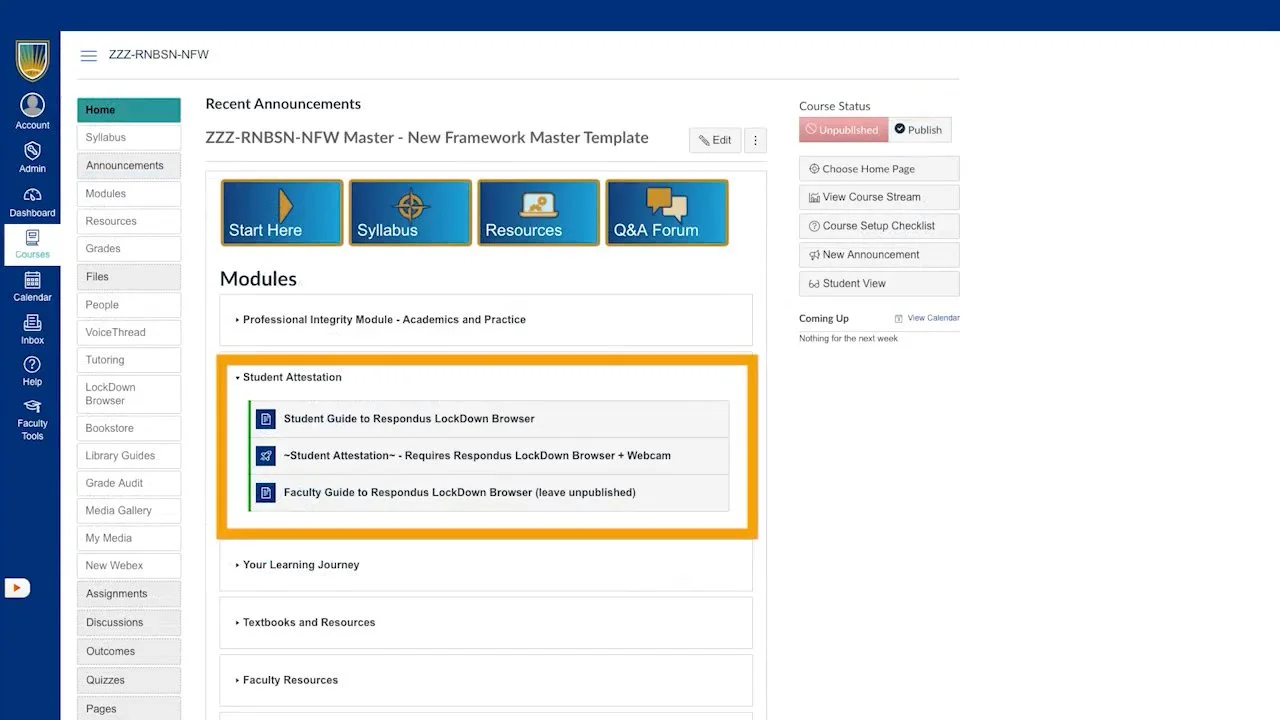The height and width of the screenshot is (720, 1280).
Task: Click View Course Stream button
Action: pyautogui.click(x=879, y=197)
